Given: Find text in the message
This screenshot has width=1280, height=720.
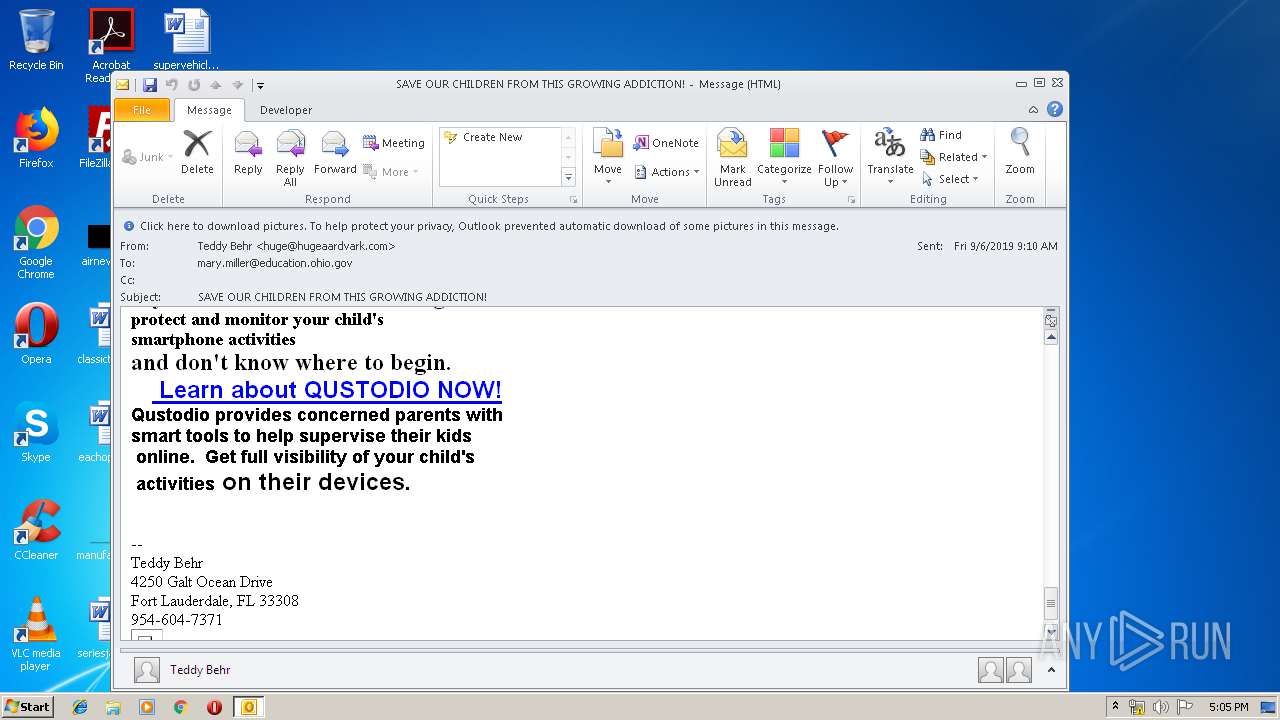Looking at the screenshot, I should coord(941,135).
